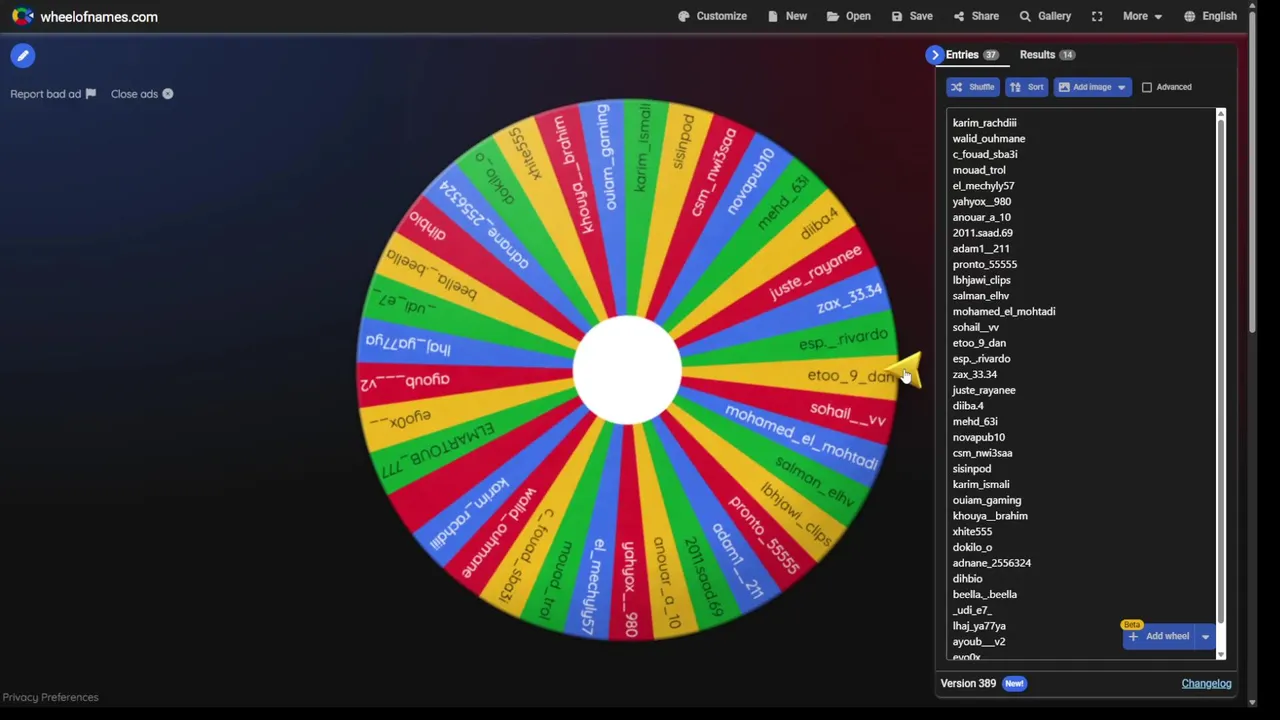Viewport: 1280px width, 720px height.
Task: Click entry 'anouar_a_10' in the list
Action: point(981,217)
